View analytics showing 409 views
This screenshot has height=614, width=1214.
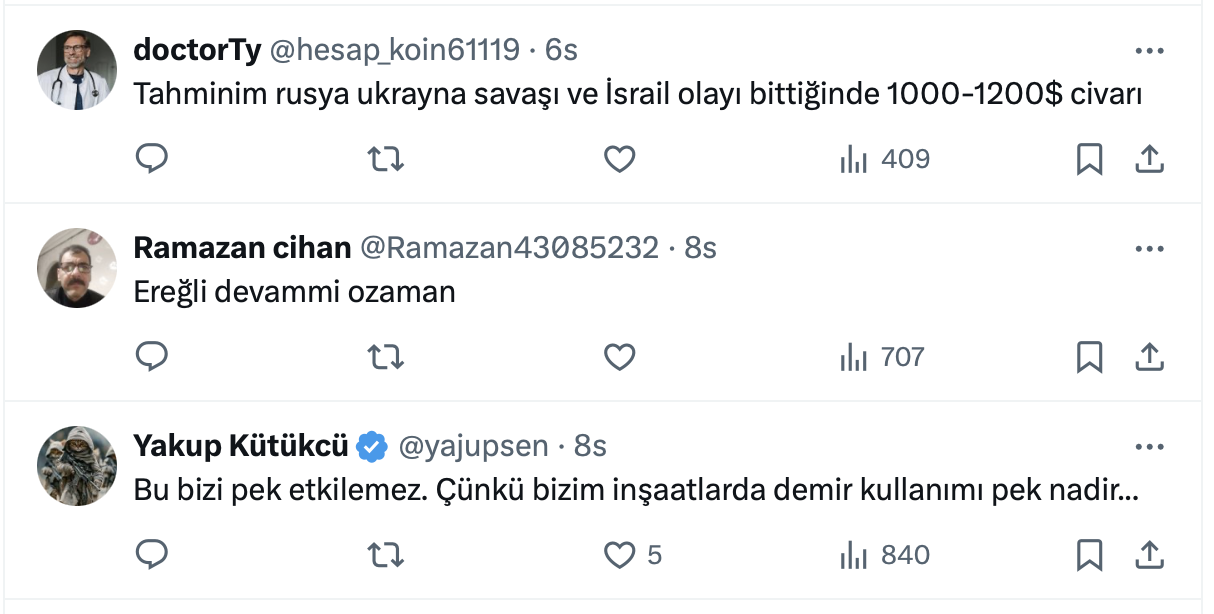(885, 158)
